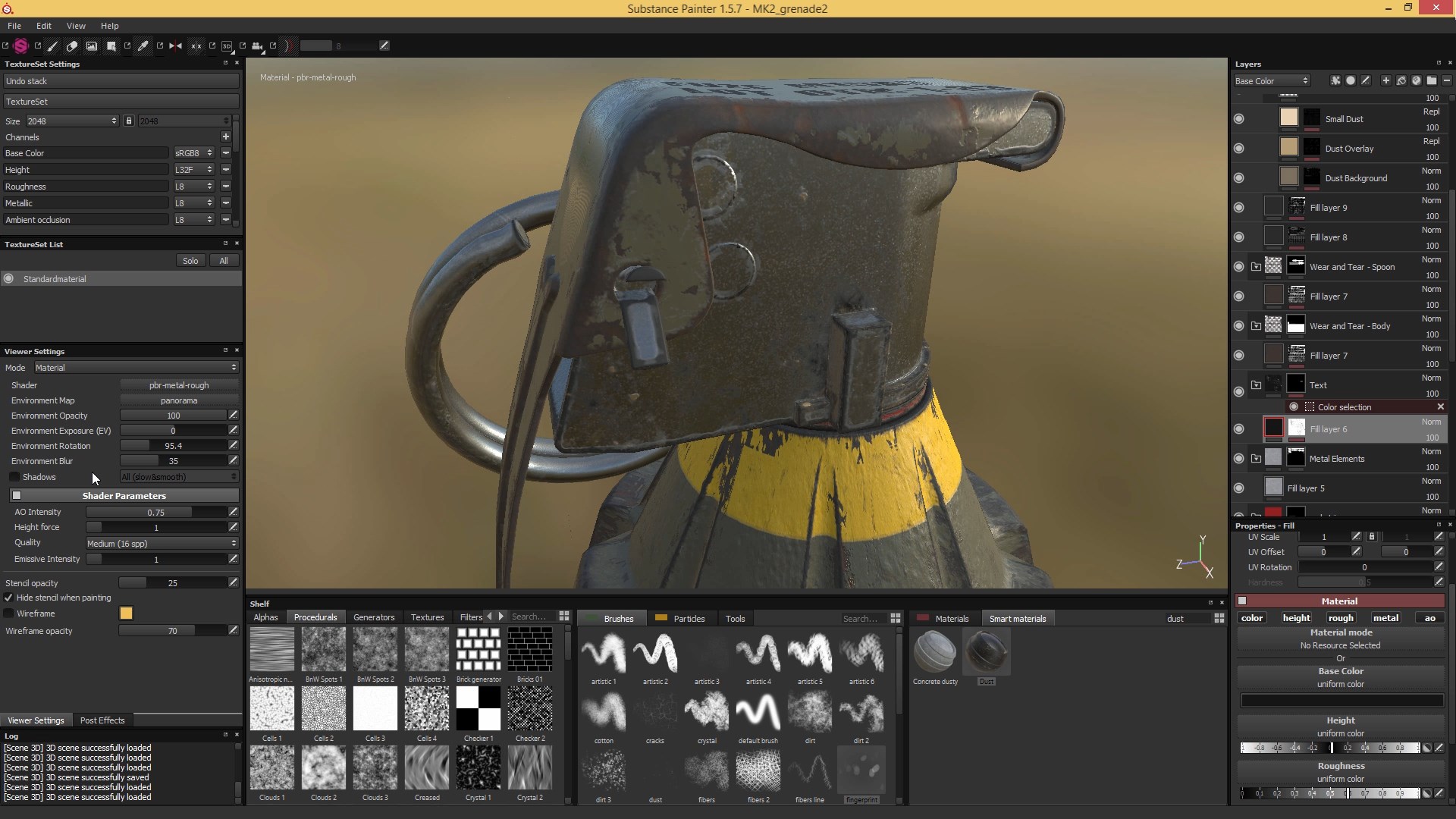1456x819 pixels.
Task: Add a new layer with plus icon
Action: coord(1386,80)
